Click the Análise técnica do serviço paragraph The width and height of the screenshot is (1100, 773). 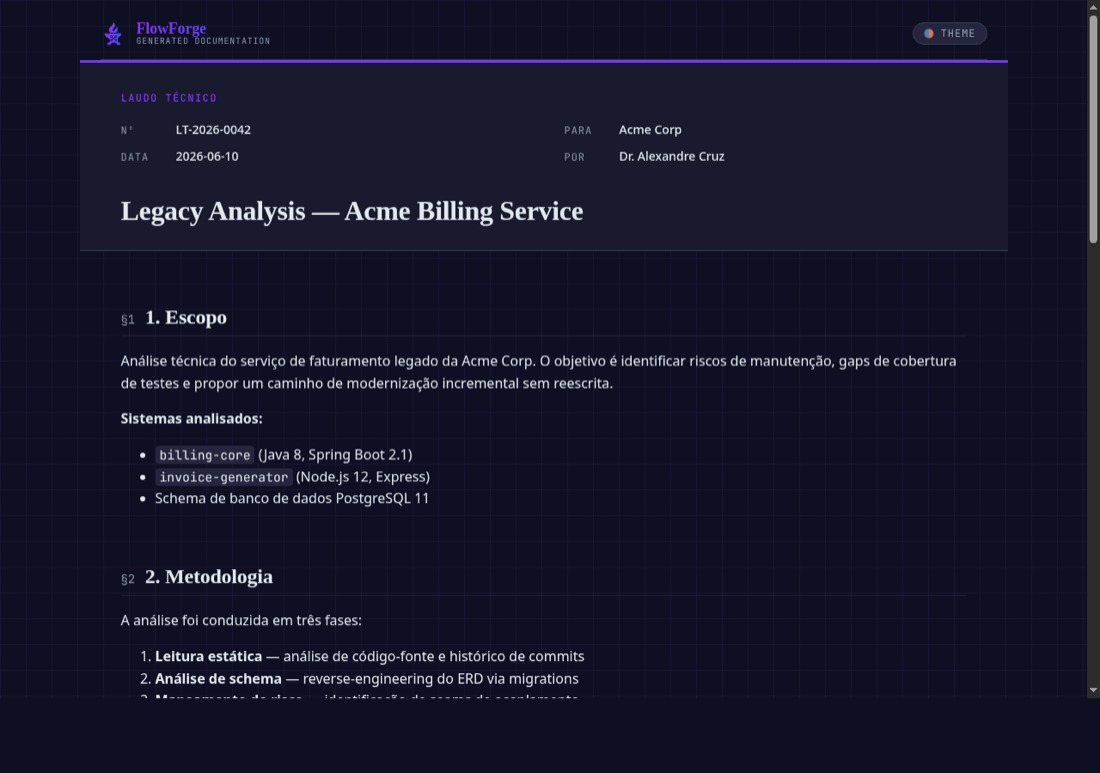pos(539,372)
